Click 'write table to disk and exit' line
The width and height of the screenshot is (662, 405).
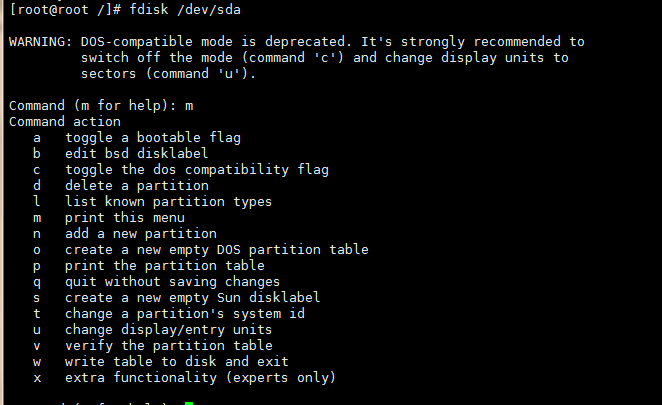coord(161,362)
